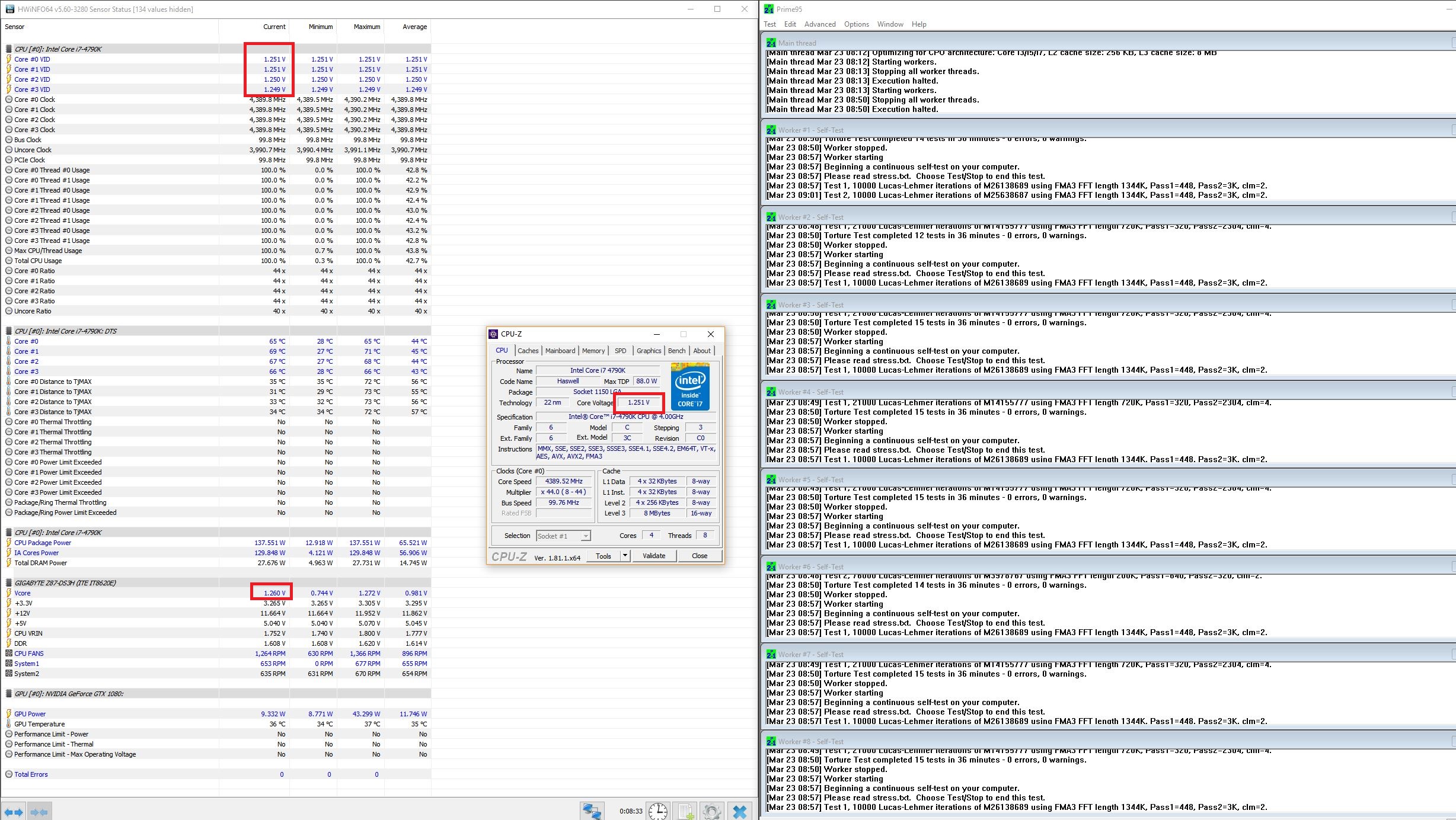Expand the CPU-Z Tools dropdown arrow
Screen dimensions: 1456x820
(625, 556)
